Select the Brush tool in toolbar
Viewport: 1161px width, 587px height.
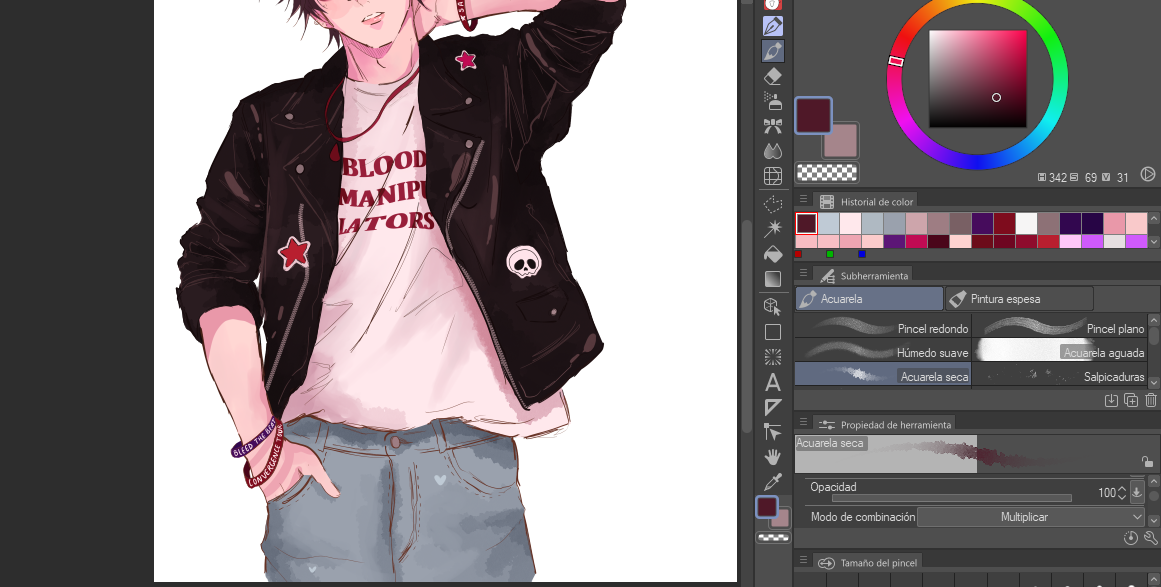pyautogui.click(x=772, y=51)
